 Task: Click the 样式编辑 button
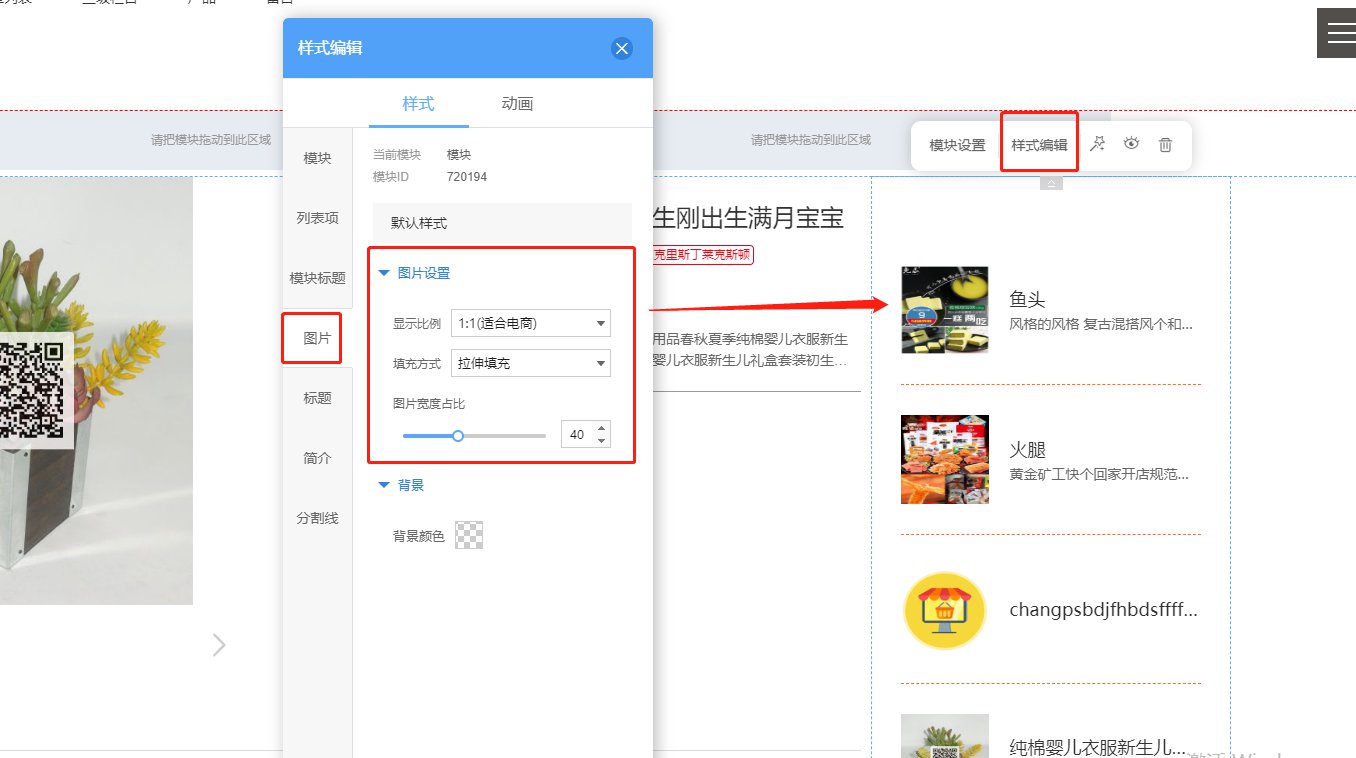1039,145
